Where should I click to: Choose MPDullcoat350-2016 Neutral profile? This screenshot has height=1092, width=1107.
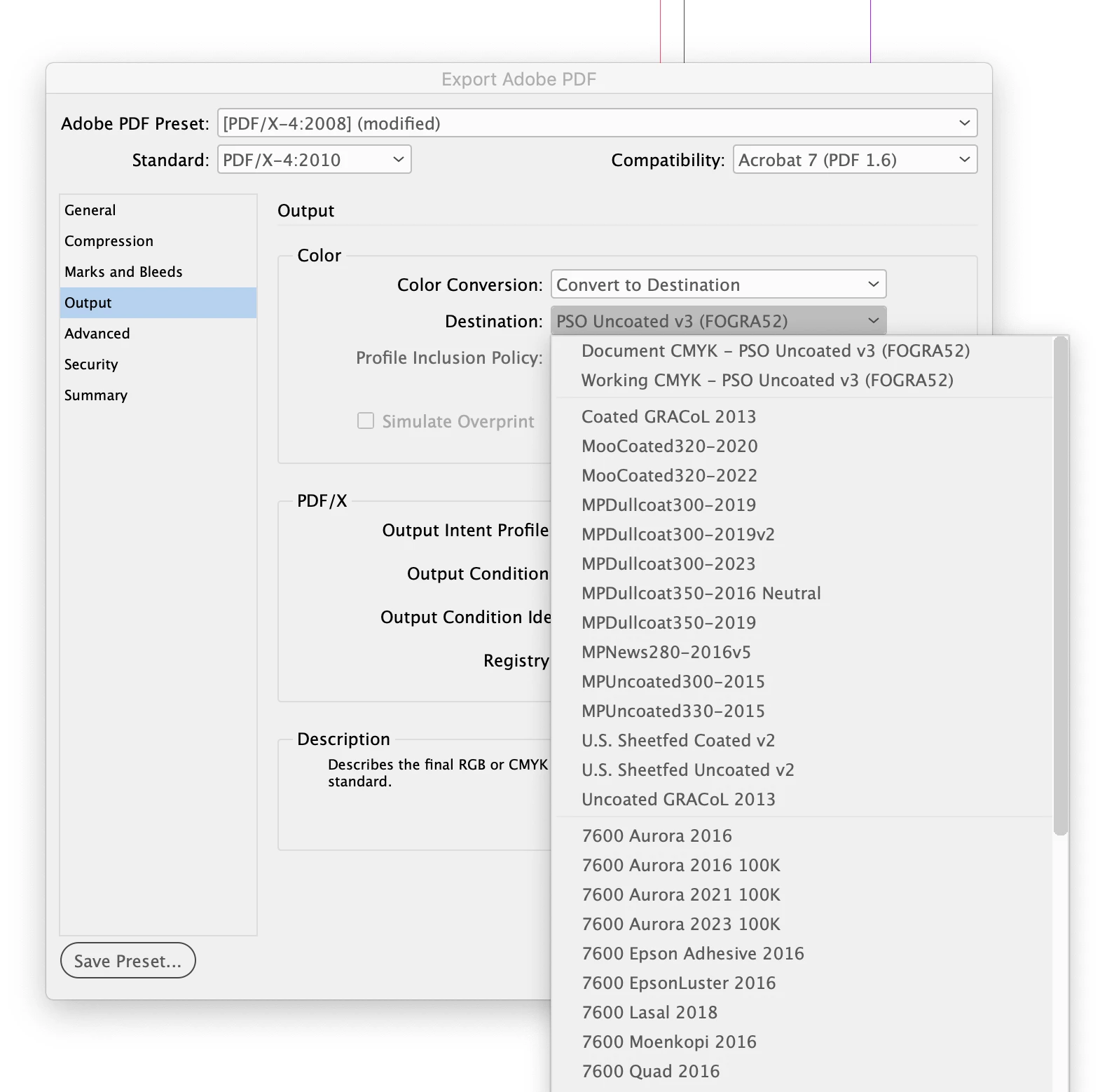click(x=802, y=593)
